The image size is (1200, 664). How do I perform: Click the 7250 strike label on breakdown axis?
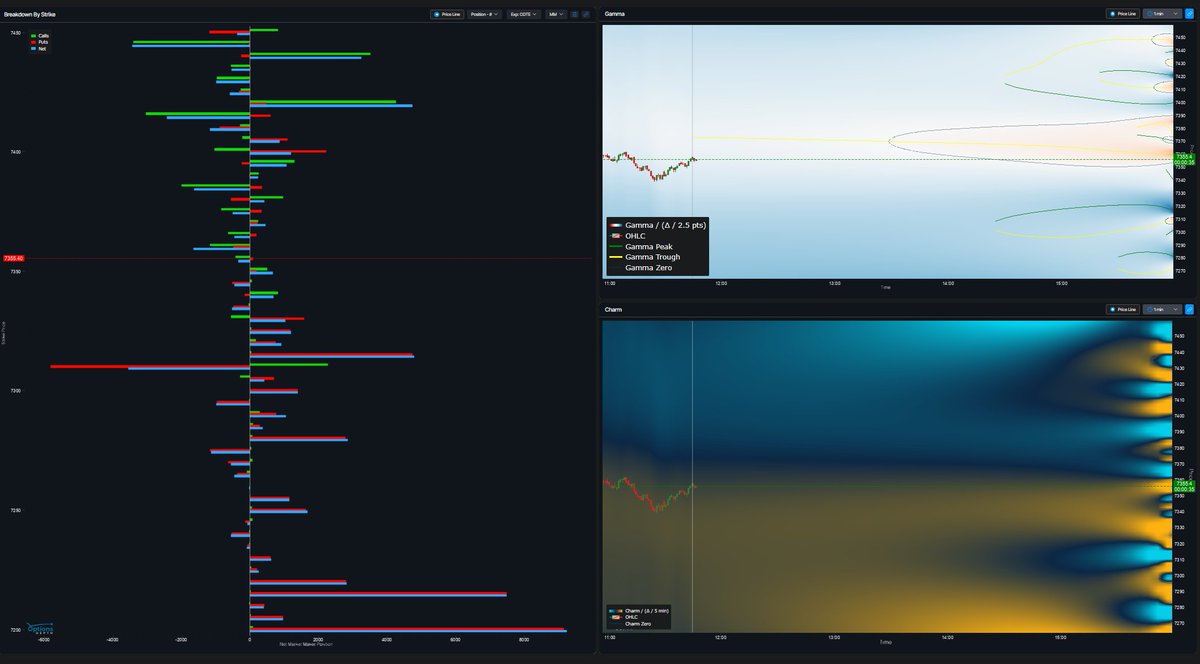(16, 510)
